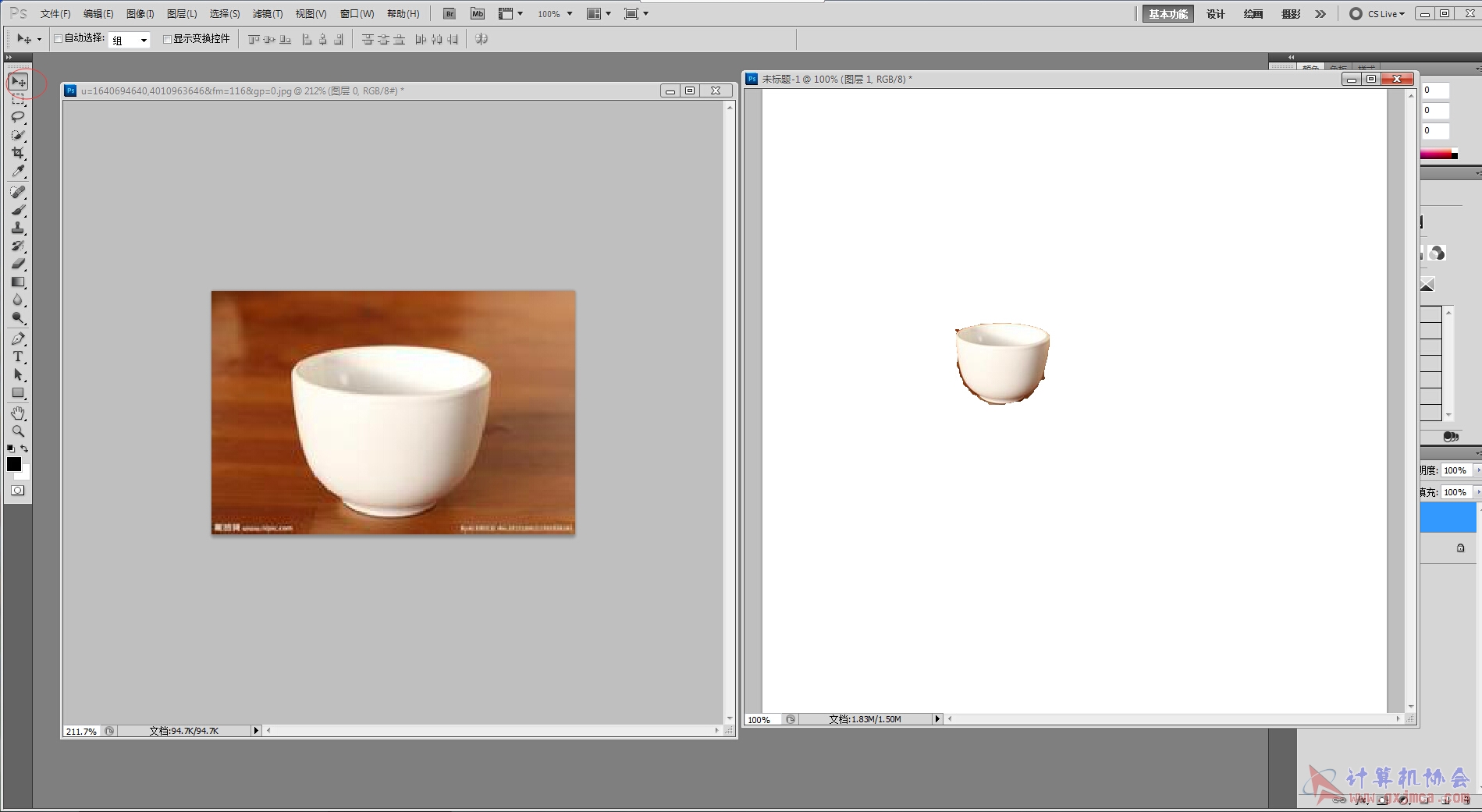Click the 211.7% zoom field in jpg window
1482x812 pixels.
tap(82, 731)
